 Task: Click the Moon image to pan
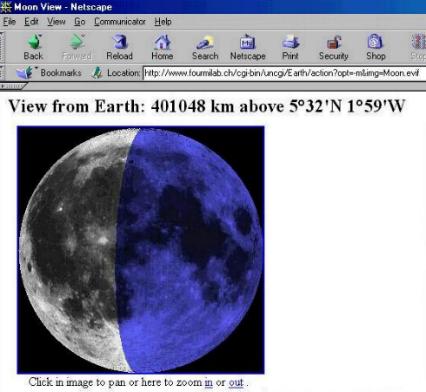click(x=141, y=250)
